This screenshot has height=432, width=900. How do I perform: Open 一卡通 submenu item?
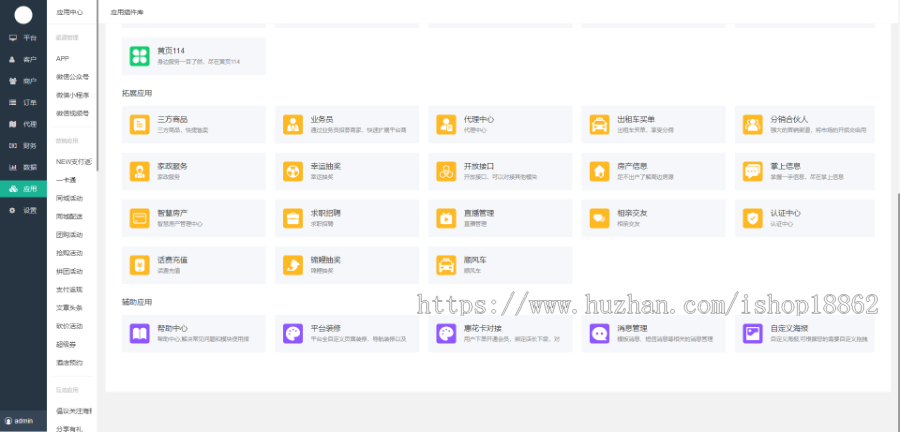(66, 180)
